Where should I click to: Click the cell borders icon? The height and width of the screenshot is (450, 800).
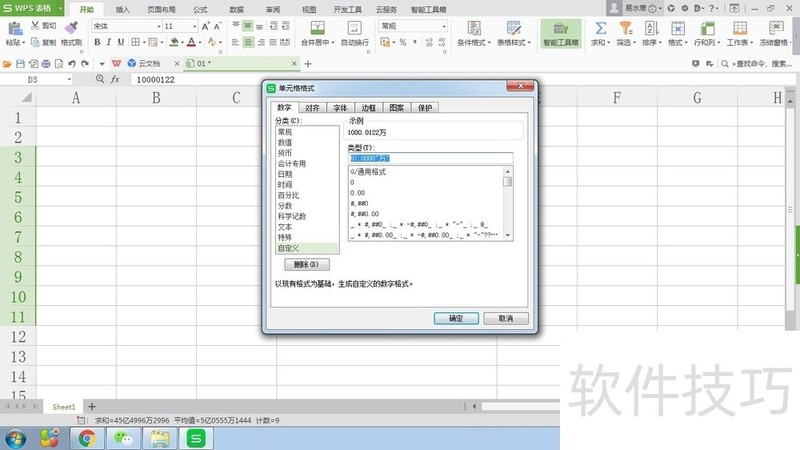(x=135, y=42)
